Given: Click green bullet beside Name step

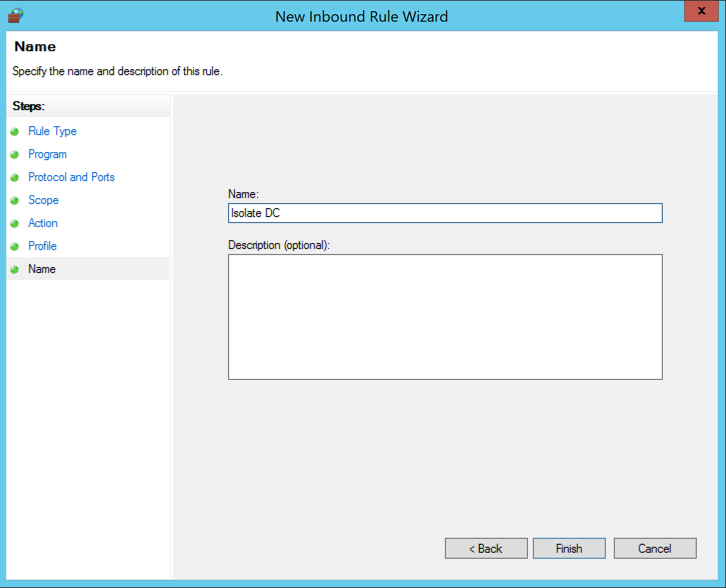Looking at the screenshot, I should point(15,269).
